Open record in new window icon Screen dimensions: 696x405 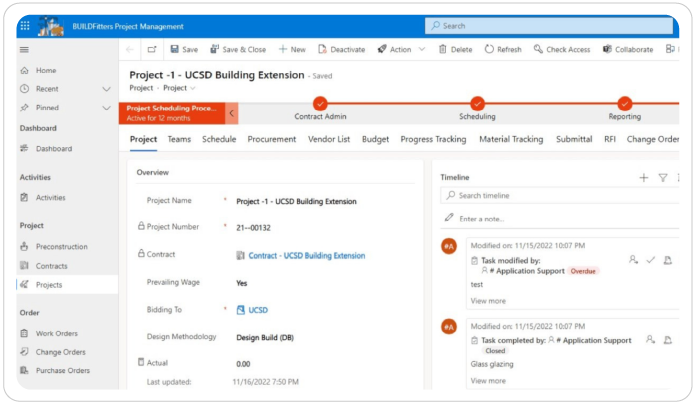(152, 49)
